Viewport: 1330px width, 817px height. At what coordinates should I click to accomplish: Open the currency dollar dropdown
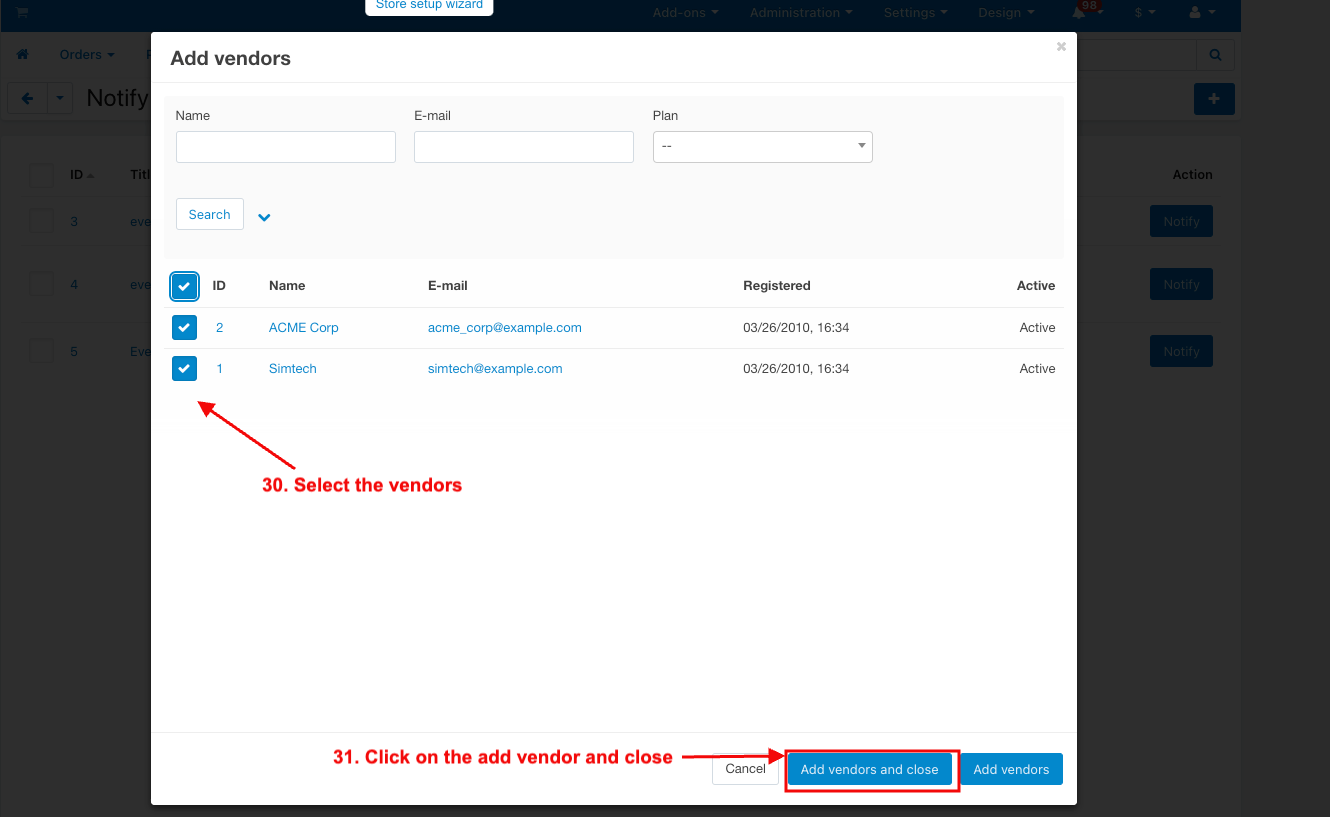[x=1145, y=13]
